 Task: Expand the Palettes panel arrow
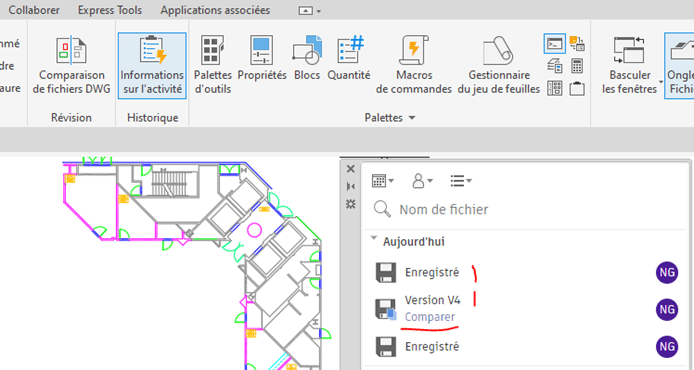(412, 118)
